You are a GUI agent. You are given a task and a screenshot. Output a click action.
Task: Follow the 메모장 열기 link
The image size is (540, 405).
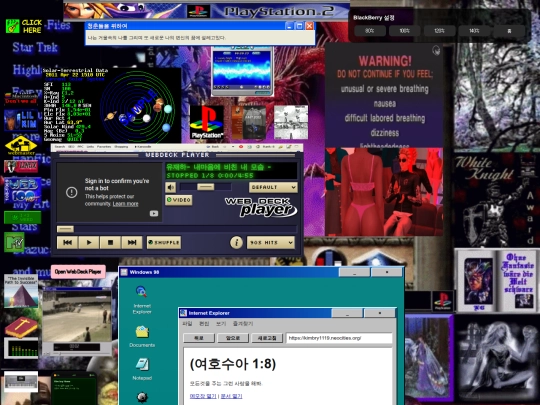pyautogui.click(x=203, y=396)
